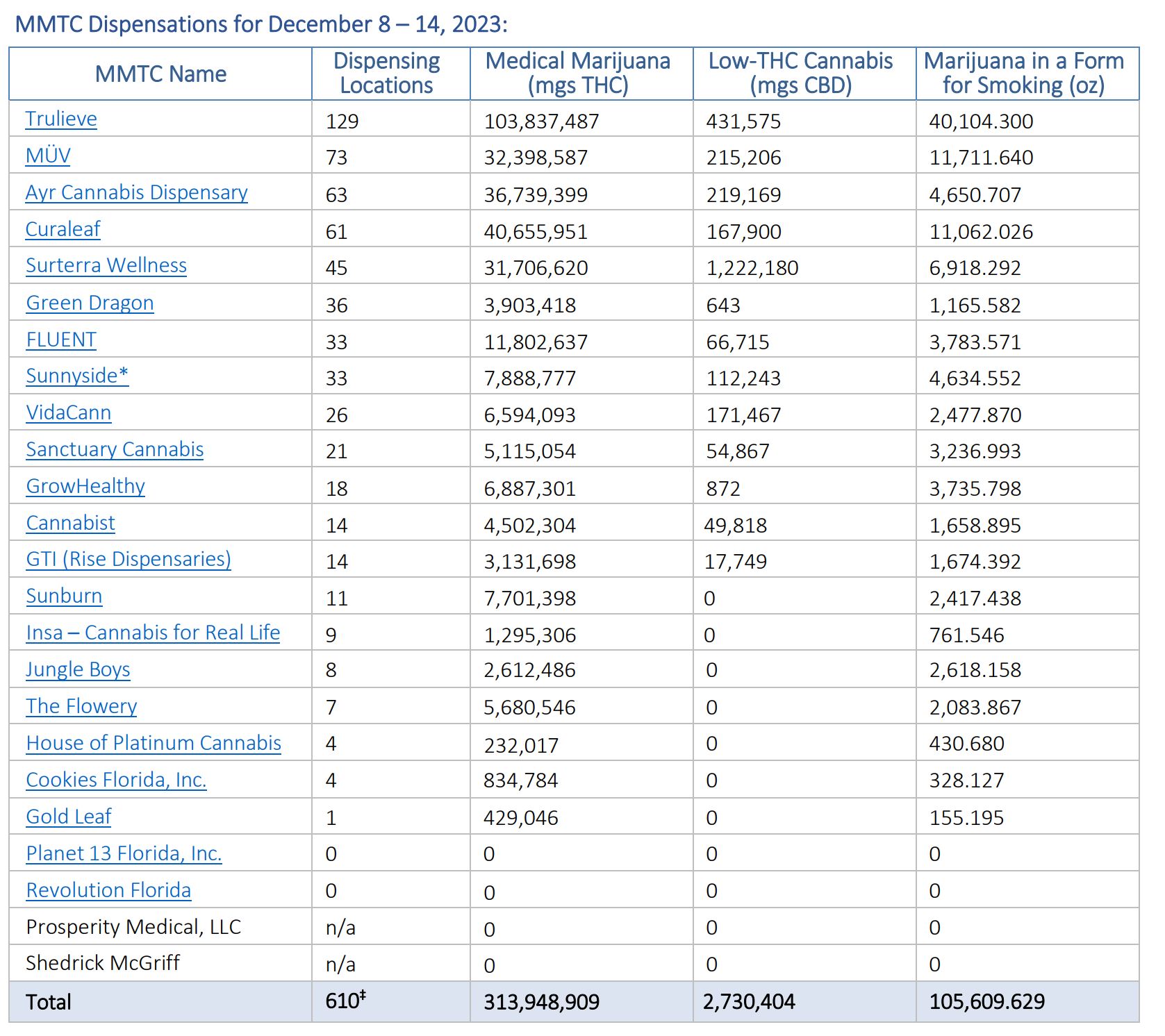Open Cookies Florida, Inc. link

[116, 780]
